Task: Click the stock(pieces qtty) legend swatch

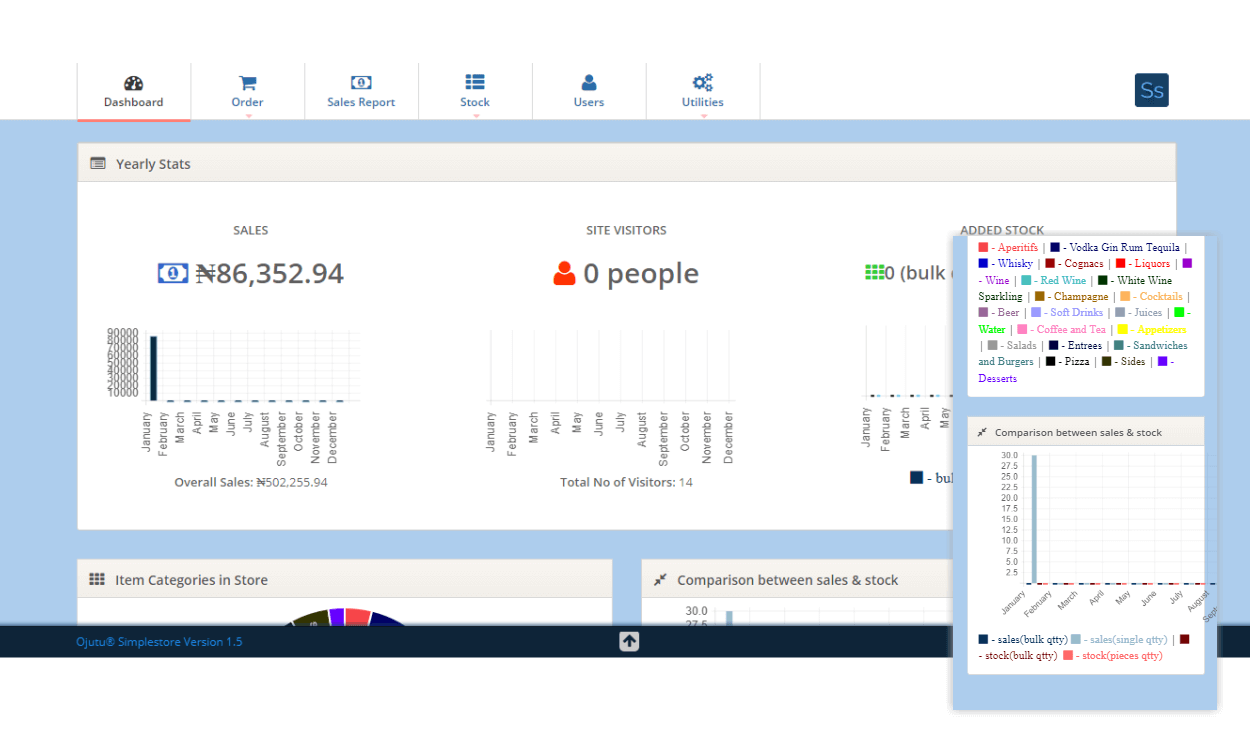Action: [x=1068, y=655]
